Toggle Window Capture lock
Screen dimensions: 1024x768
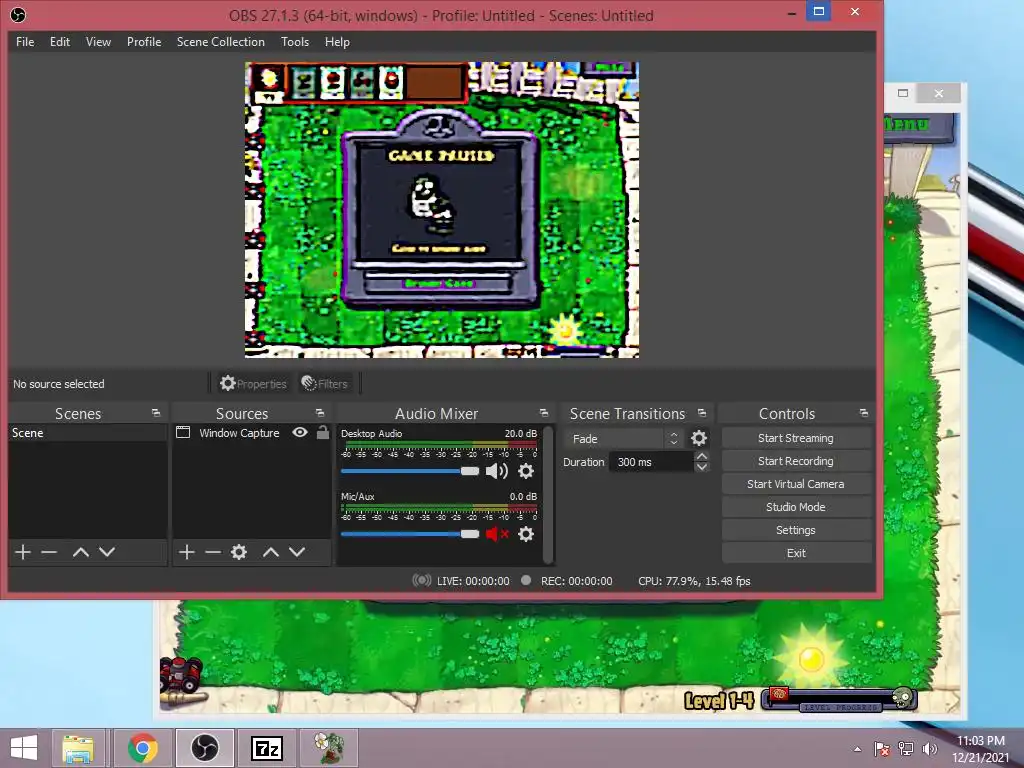[323, 432]
